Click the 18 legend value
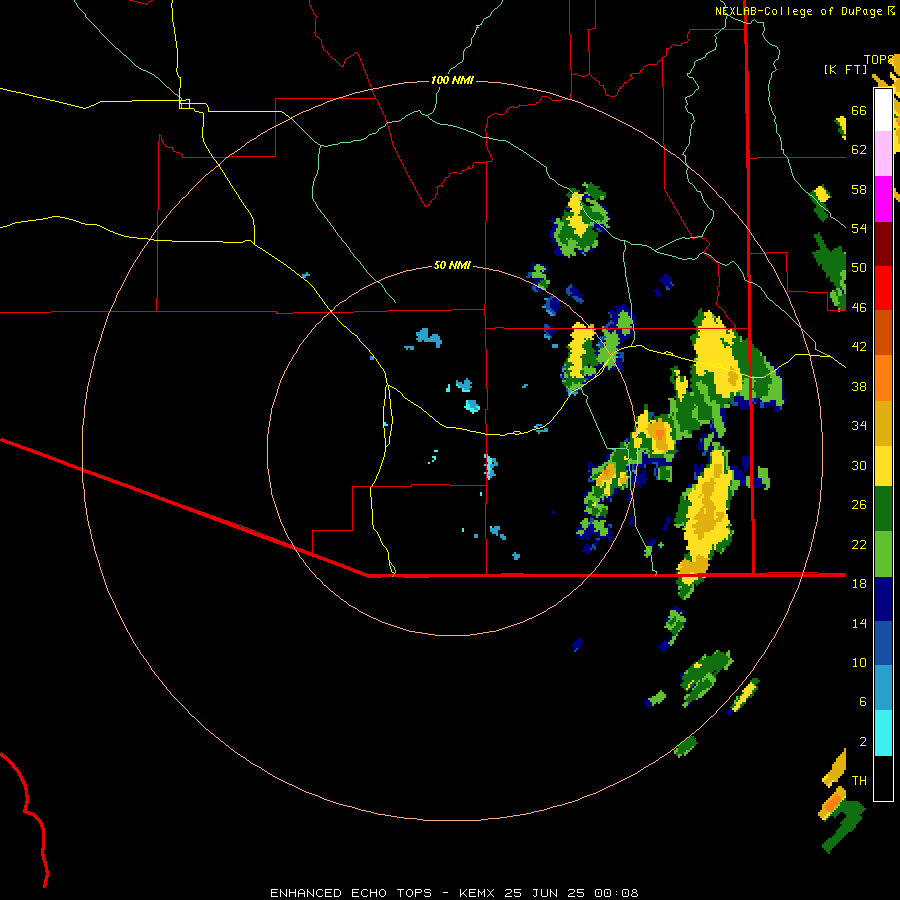This screenshot has width=900, height=900. point(859,584)
